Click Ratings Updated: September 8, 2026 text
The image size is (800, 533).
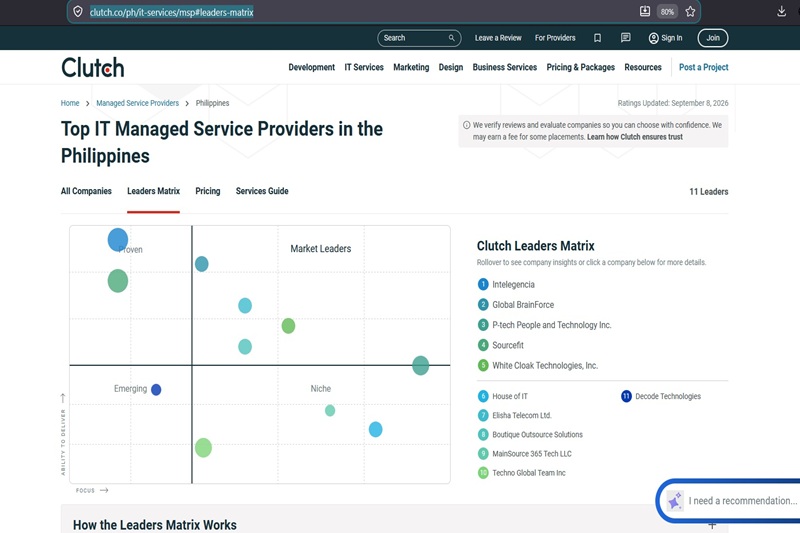(x=673, y=103)
